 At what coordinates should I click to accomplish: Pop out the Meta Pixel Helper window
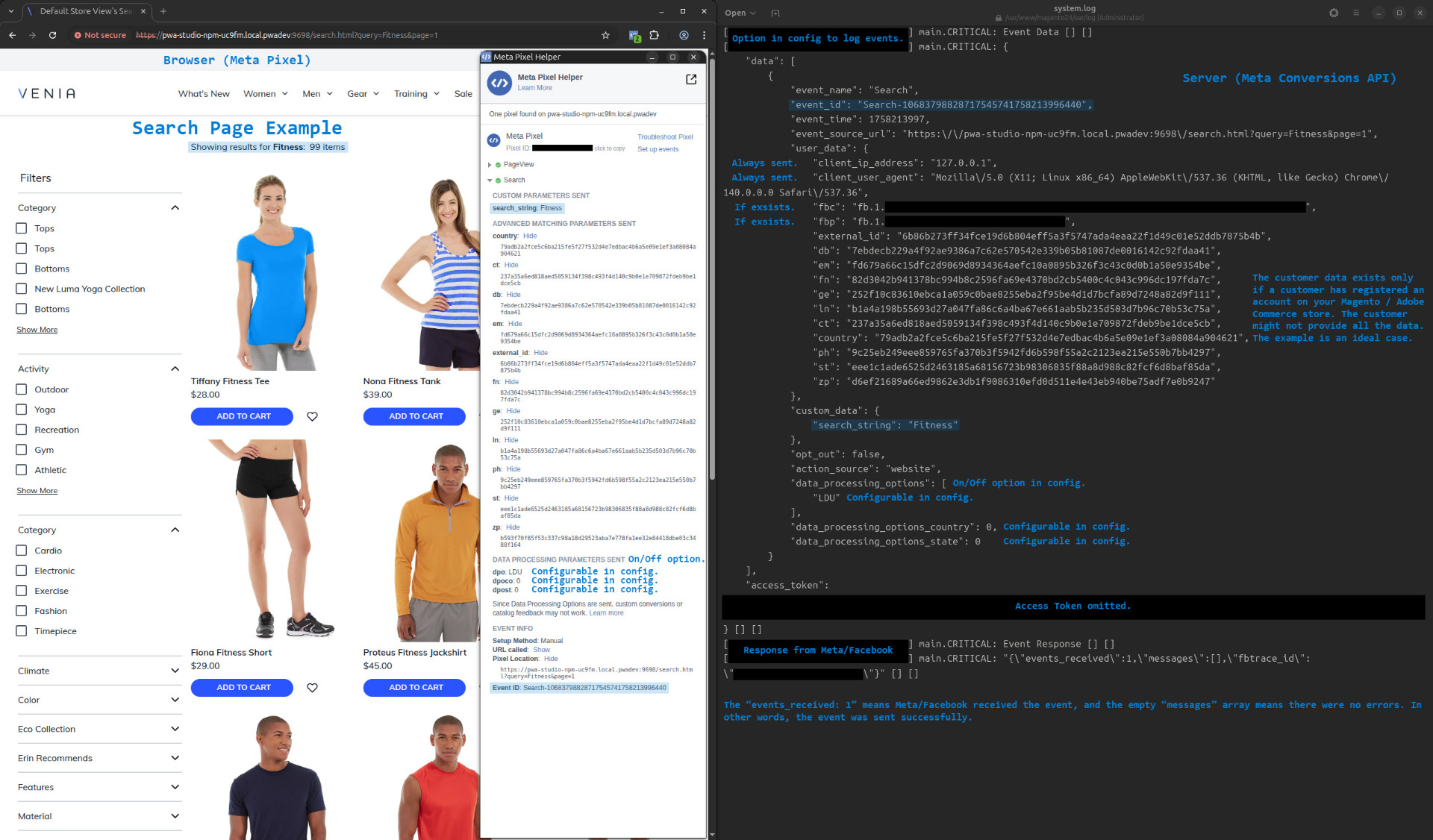pos(691,79)
